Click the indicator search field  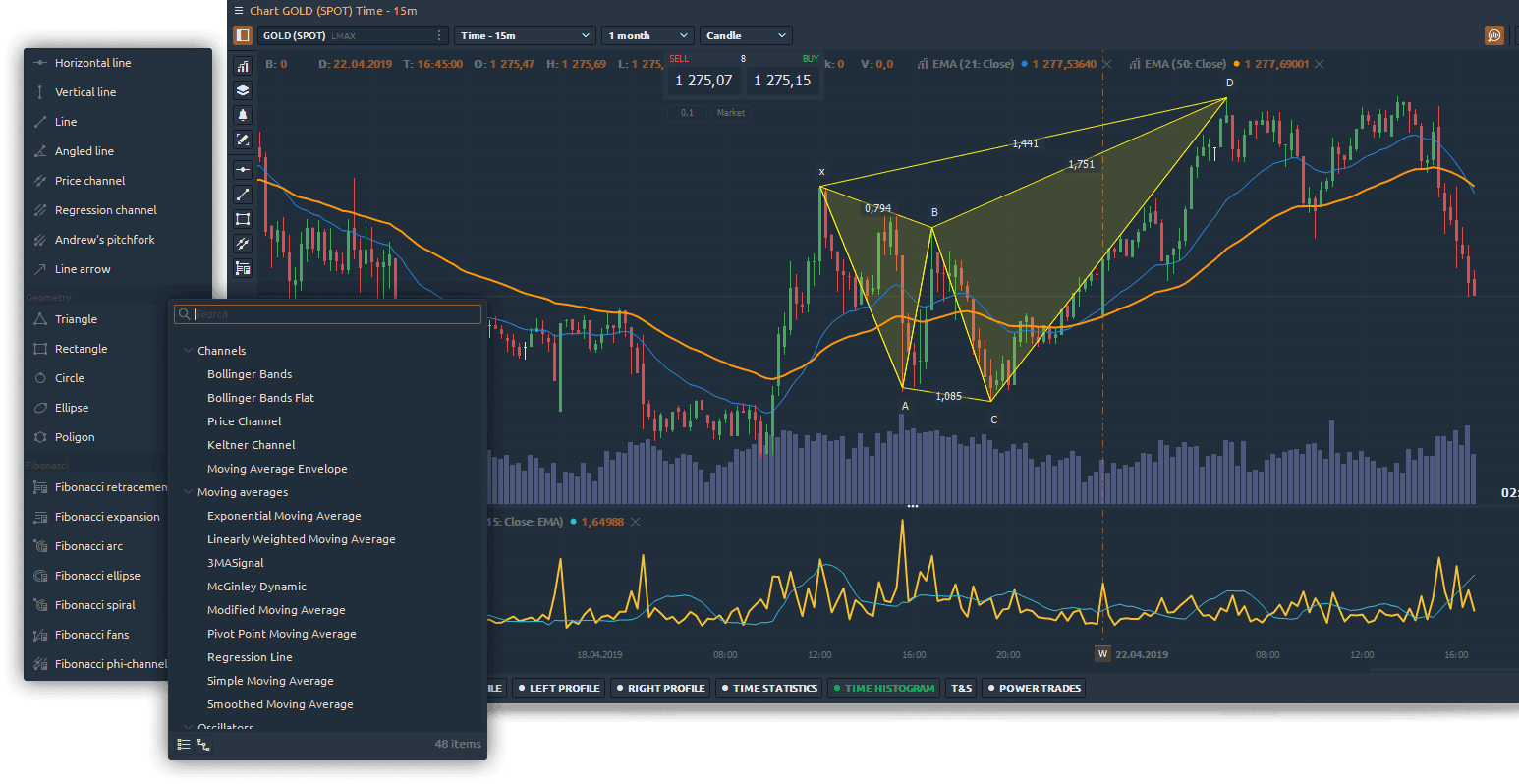334,314
